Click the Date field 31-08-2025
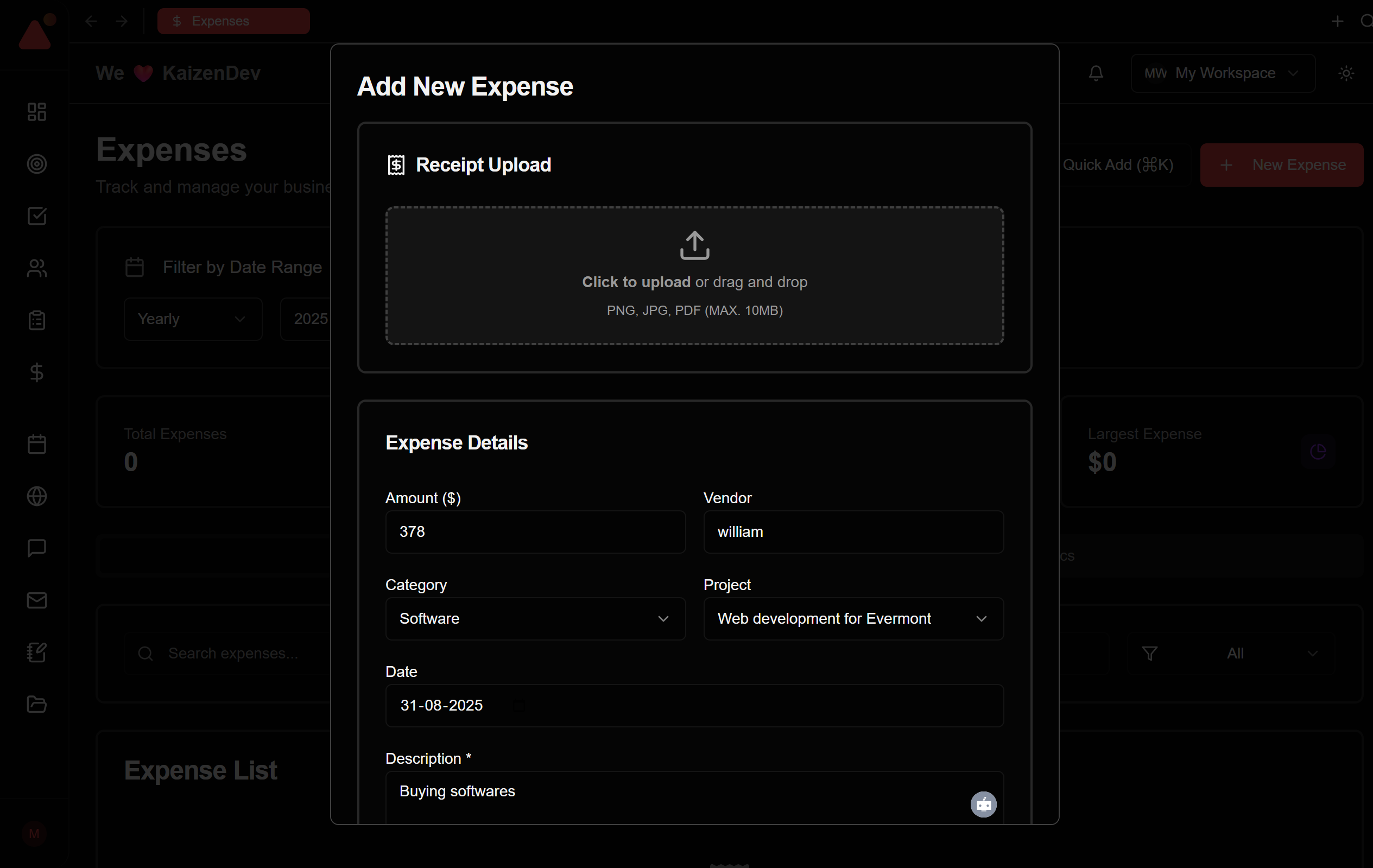This screenshot has height=868, width=1373. pos(694,706)
